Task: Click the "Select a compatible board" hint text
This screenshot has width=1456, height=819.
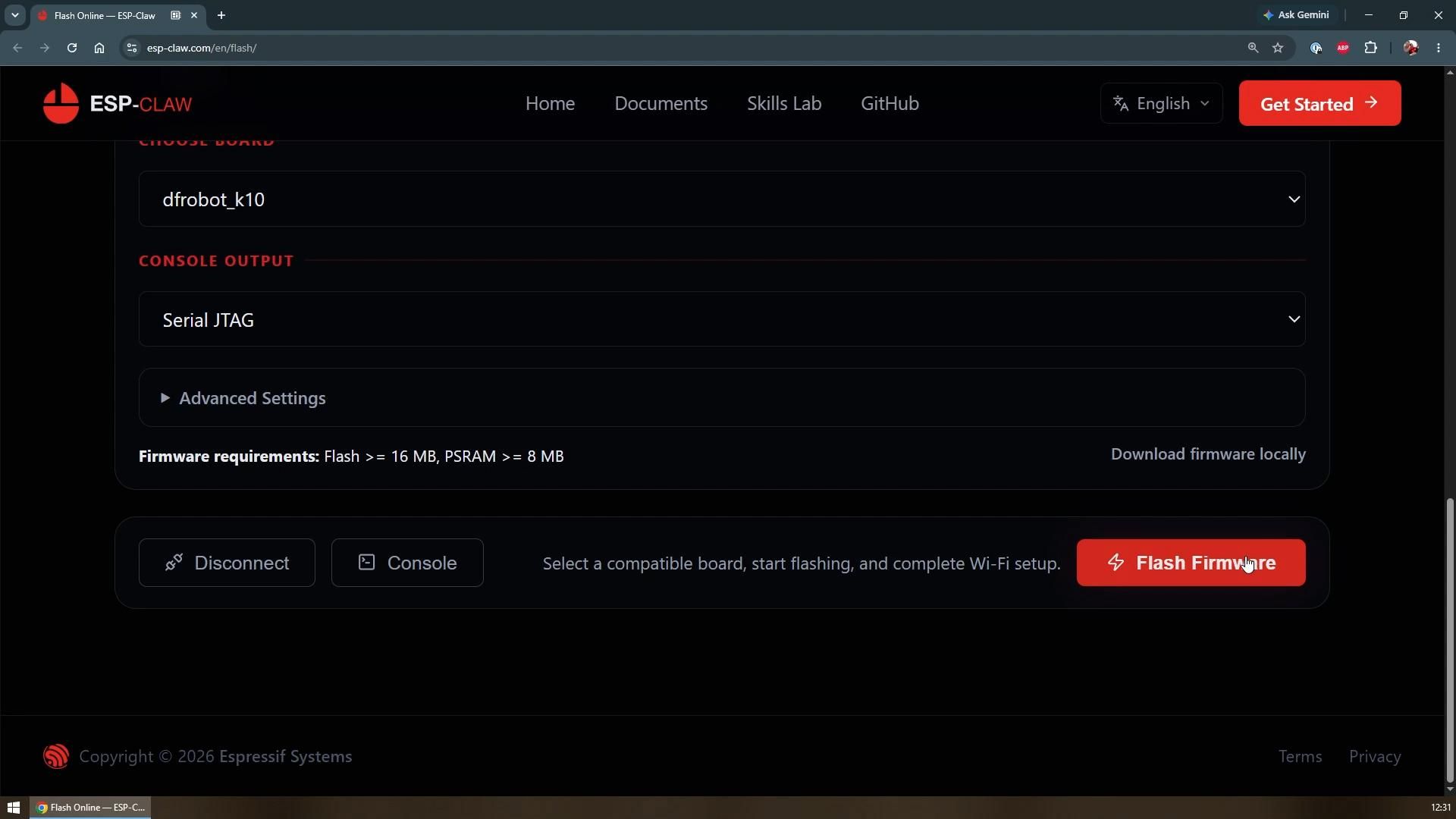Action: (802, 563)
